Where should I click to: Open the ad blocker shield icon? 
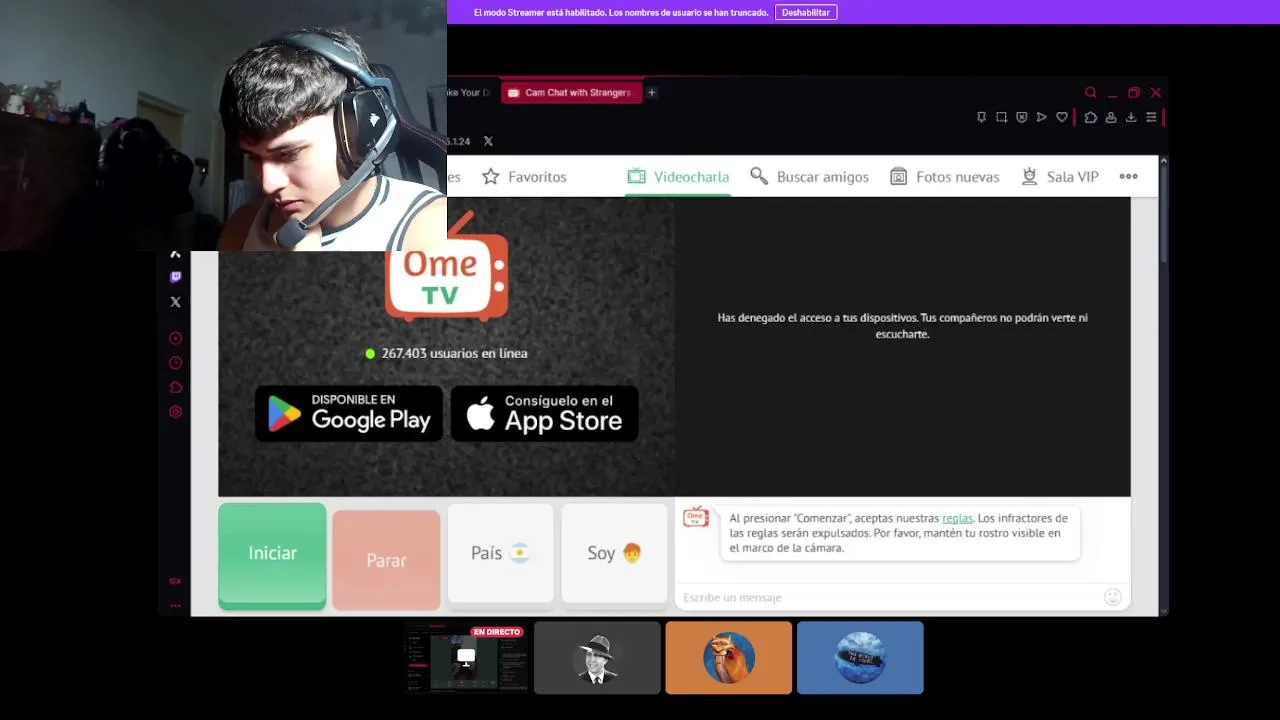[x=1021, y=117]
